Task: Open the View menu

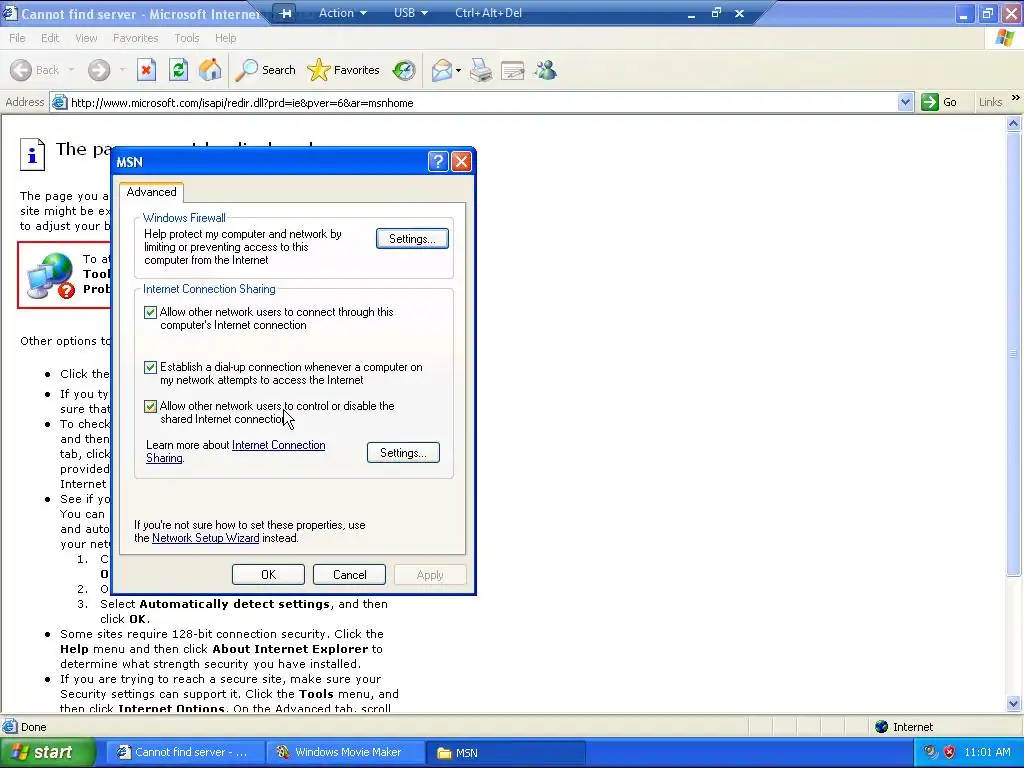Action: [86, 38]
